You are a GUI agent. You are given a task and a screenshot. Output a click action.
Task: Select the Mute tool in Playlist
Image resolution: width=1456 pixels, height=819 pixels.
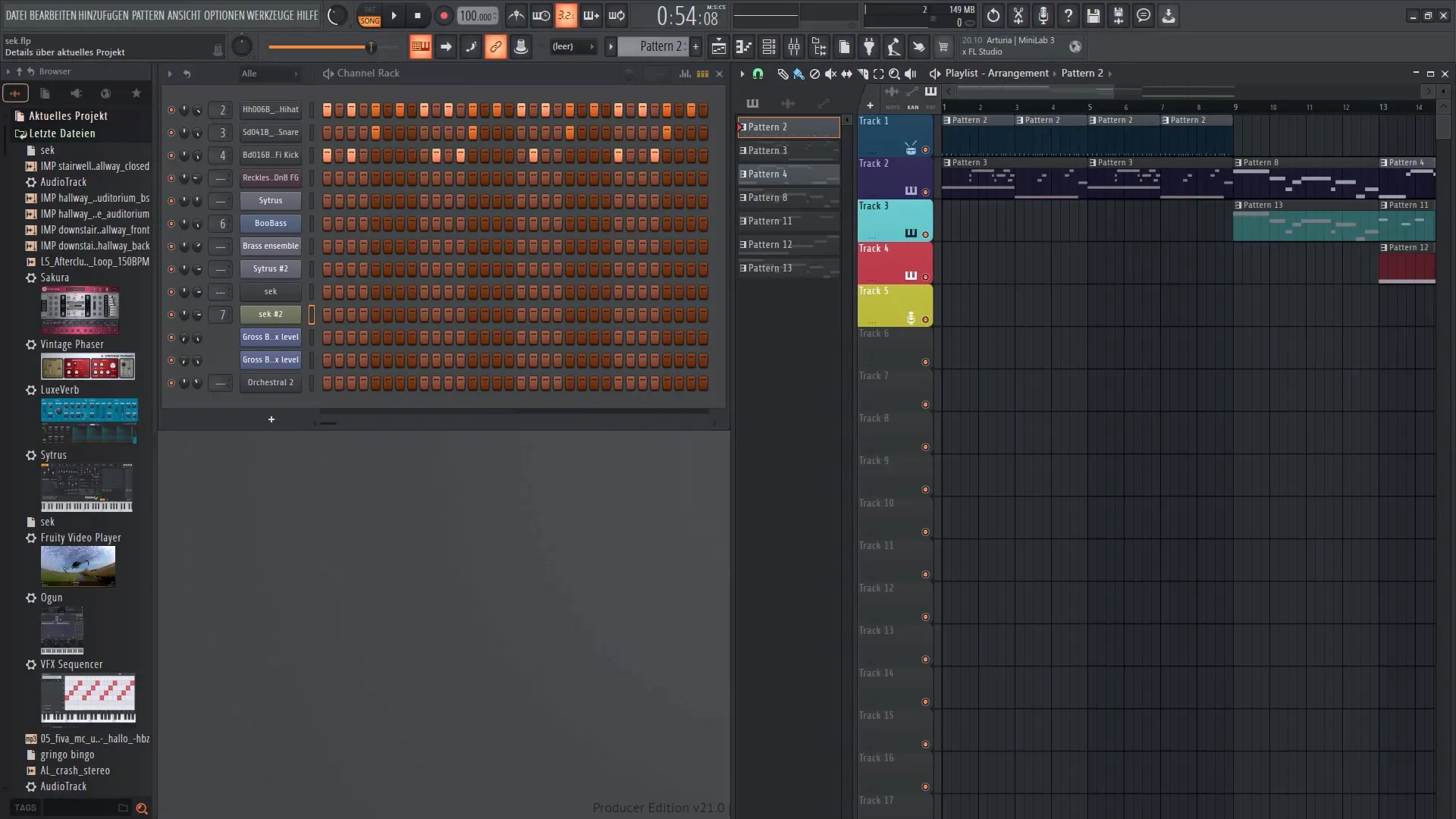(830, 74)
